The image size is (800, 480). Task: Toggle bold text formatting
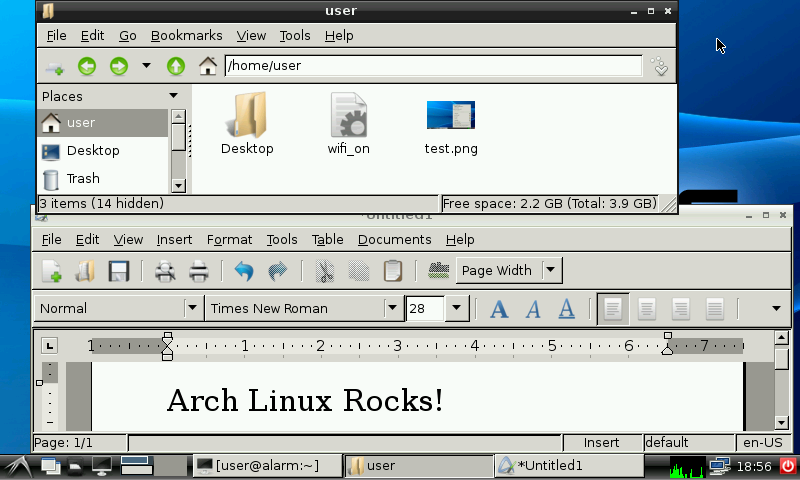499,309
